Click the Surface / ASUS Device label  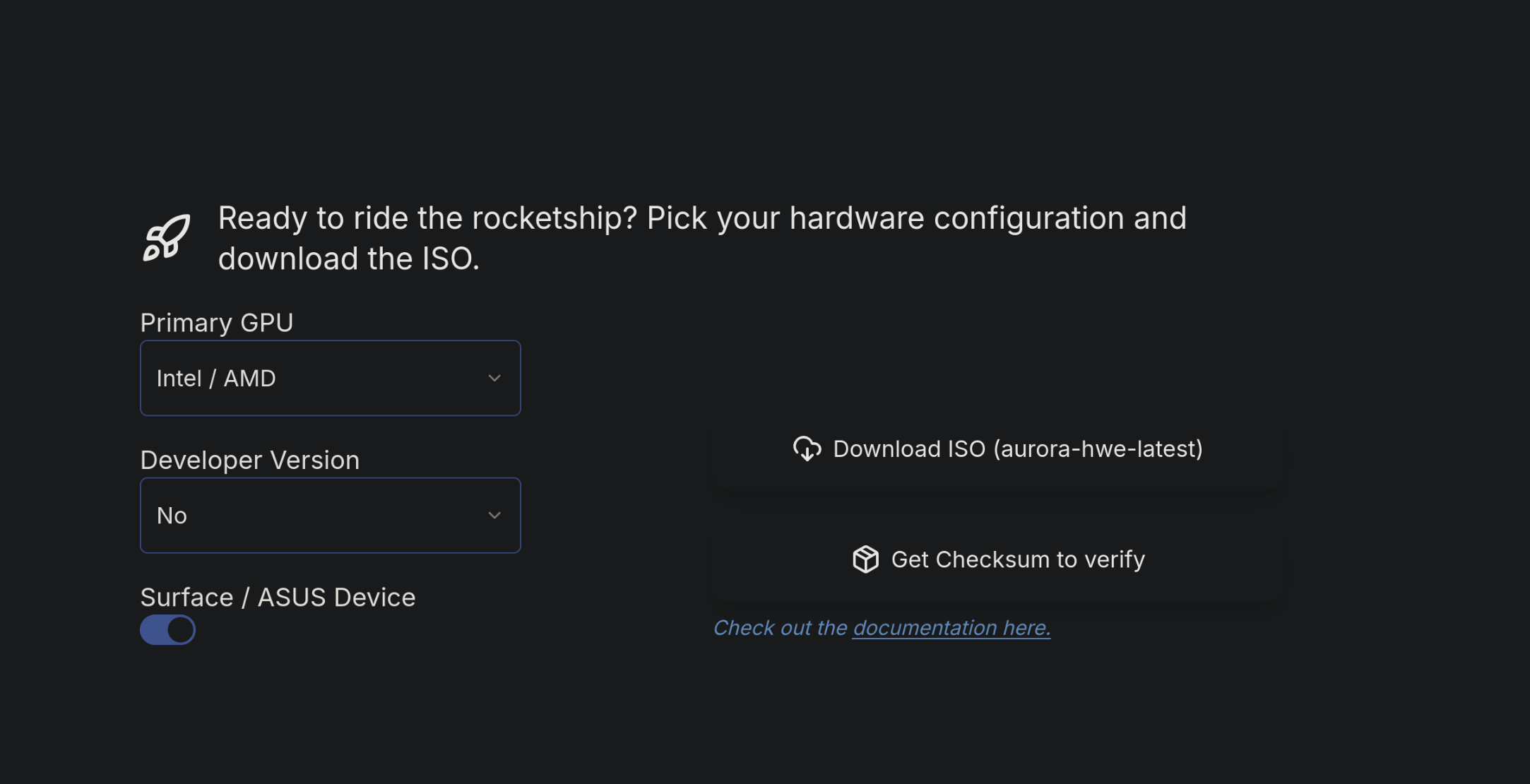tap(278, 598)
